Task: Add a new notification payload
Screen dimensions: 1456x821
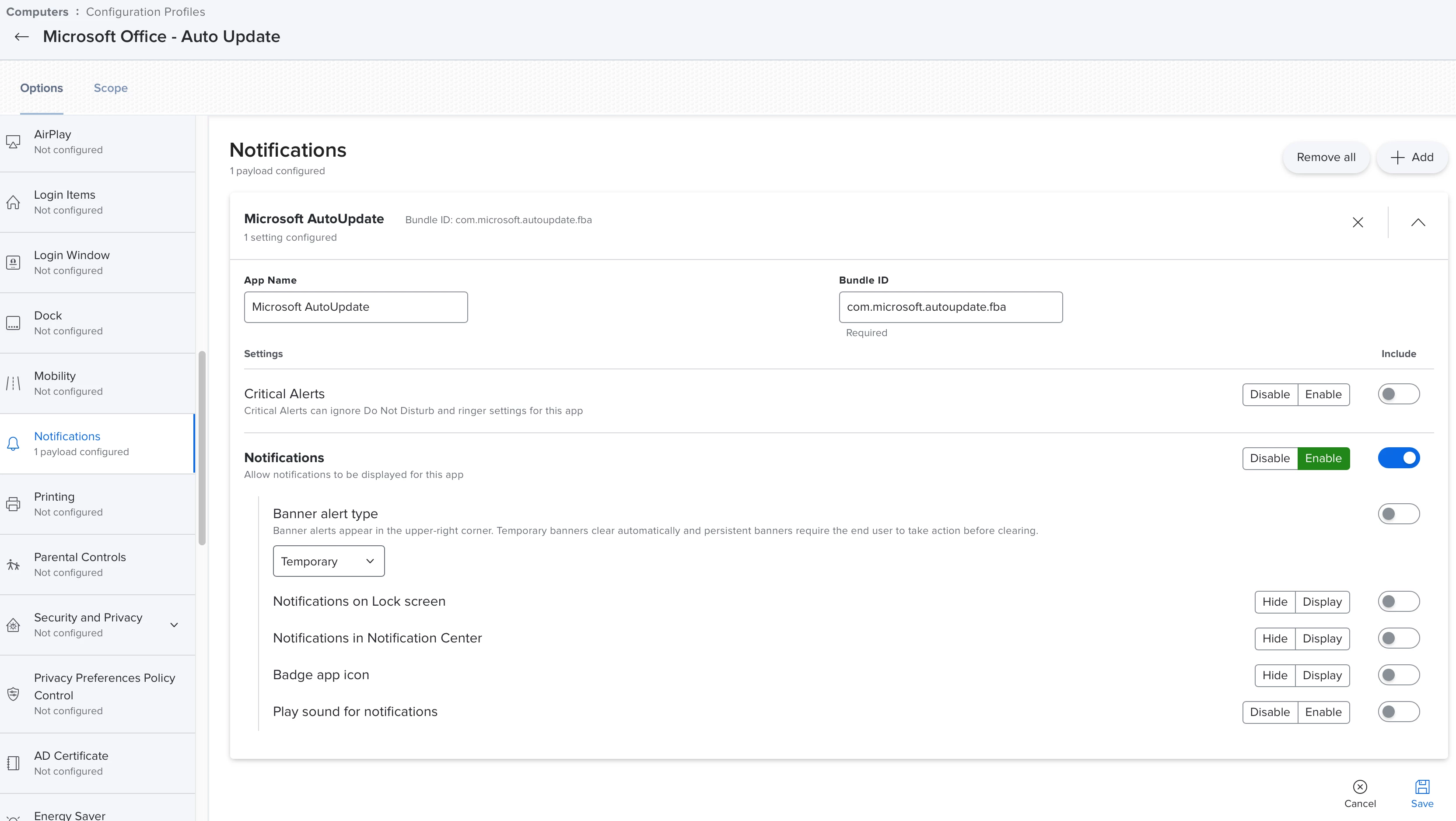Action: pos(1412,157)
